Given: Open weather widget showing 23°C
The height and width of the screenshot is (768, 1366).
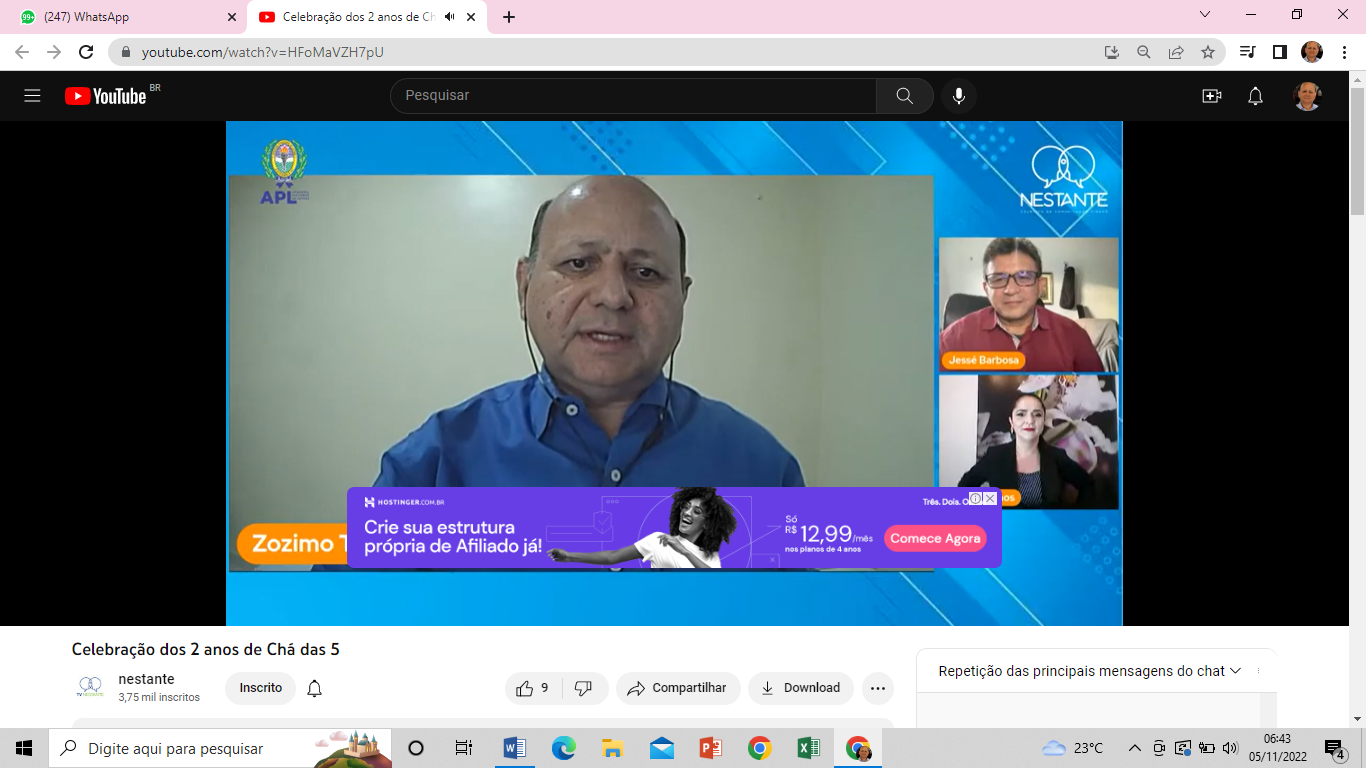Looking at the screenshot, I should [1072, 748].
